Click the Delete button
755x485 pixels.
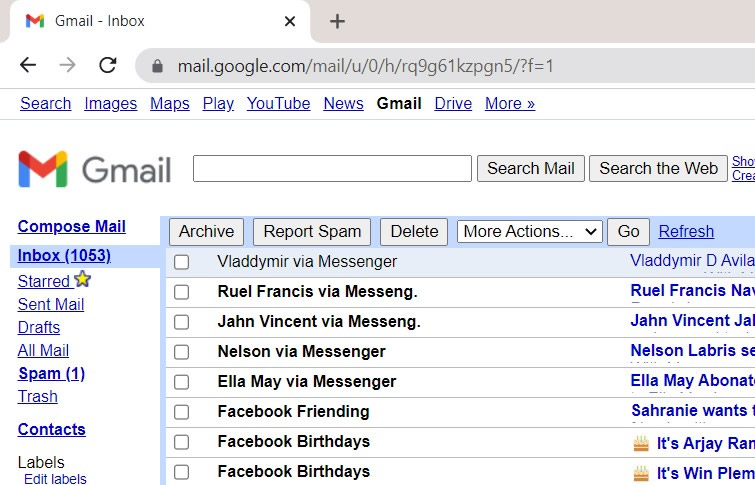point(414,232)
